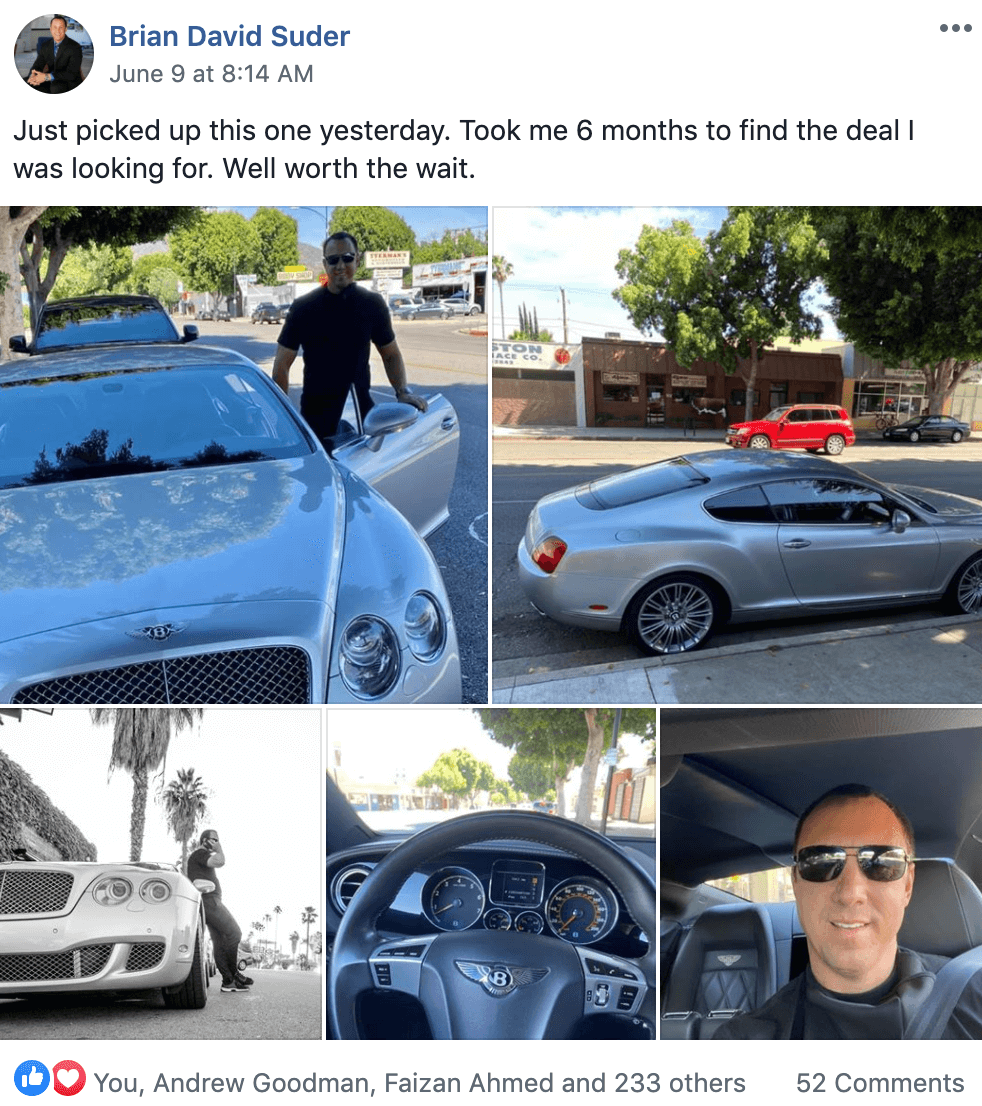This screenshot has height=1106, width=982.
Task: Click the red SUV parked across the street
Action: tap(791, 427)
